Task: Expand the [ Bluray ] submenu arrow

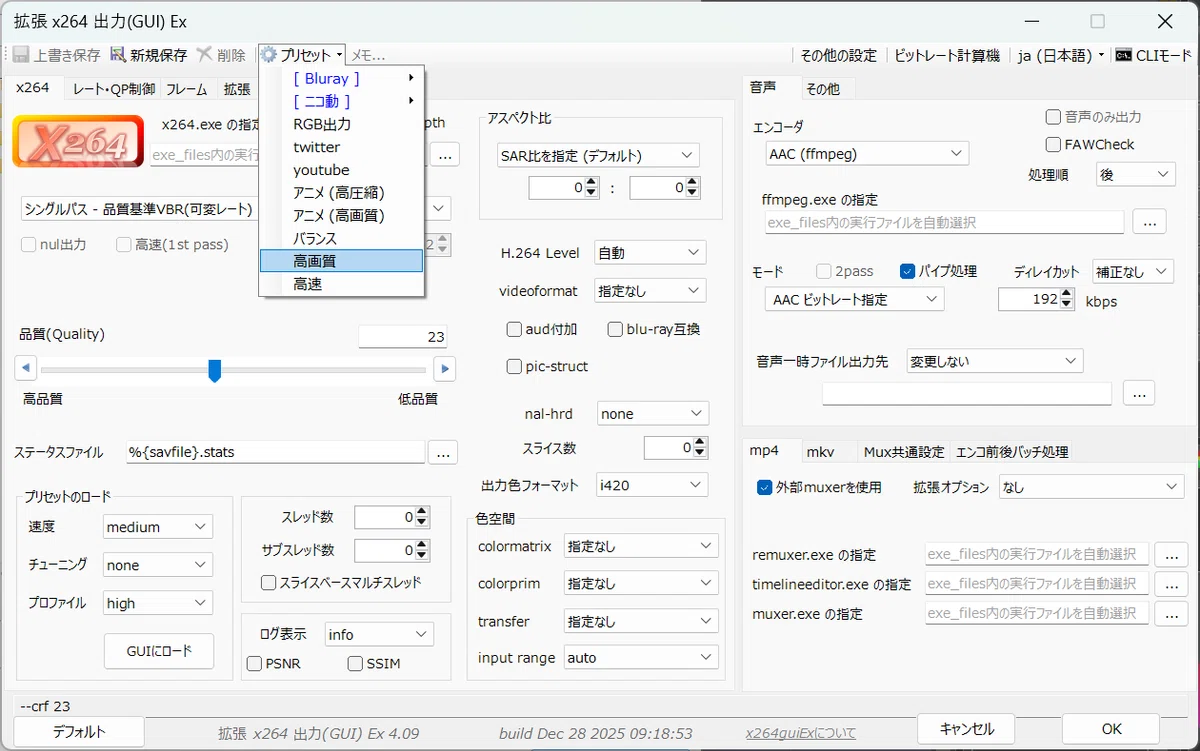Action: coord(411,78)
